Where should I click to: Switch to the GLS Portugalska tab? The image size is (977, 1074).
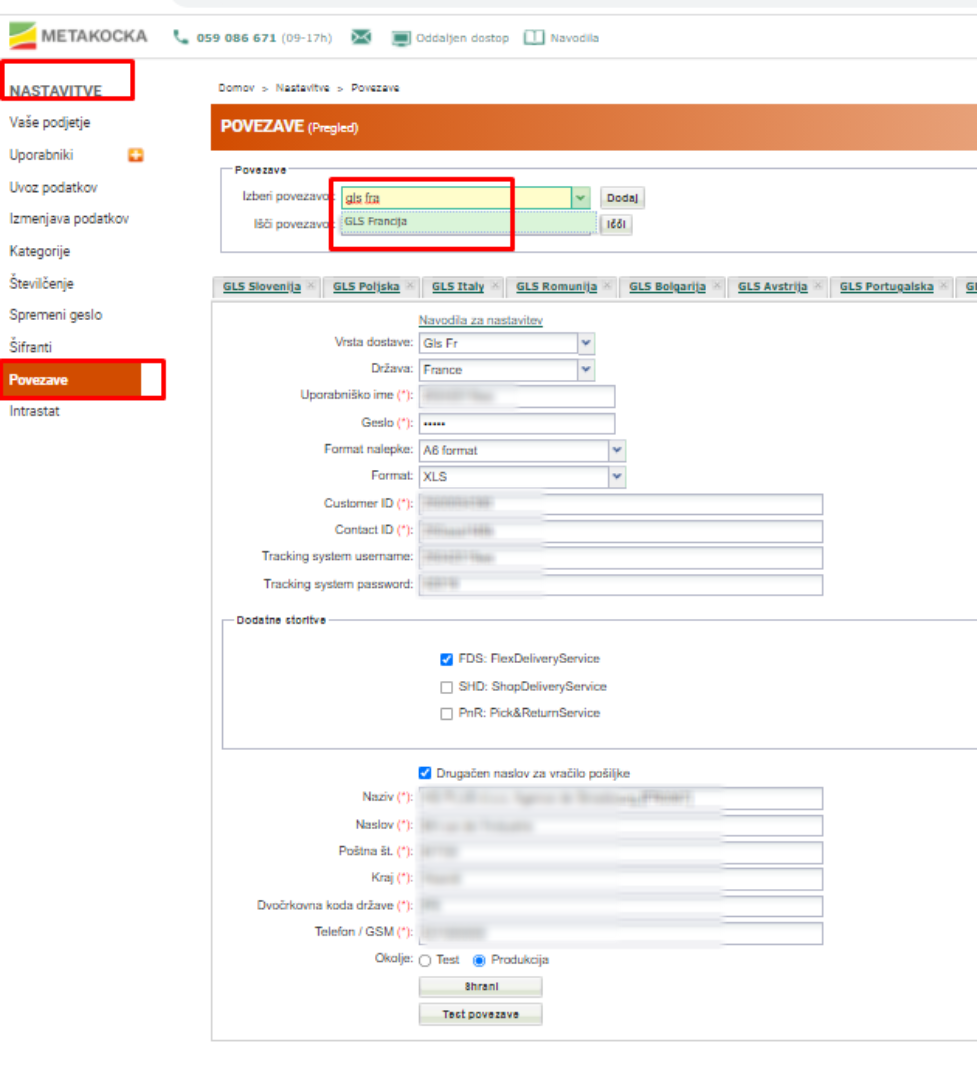click(887, 286)
